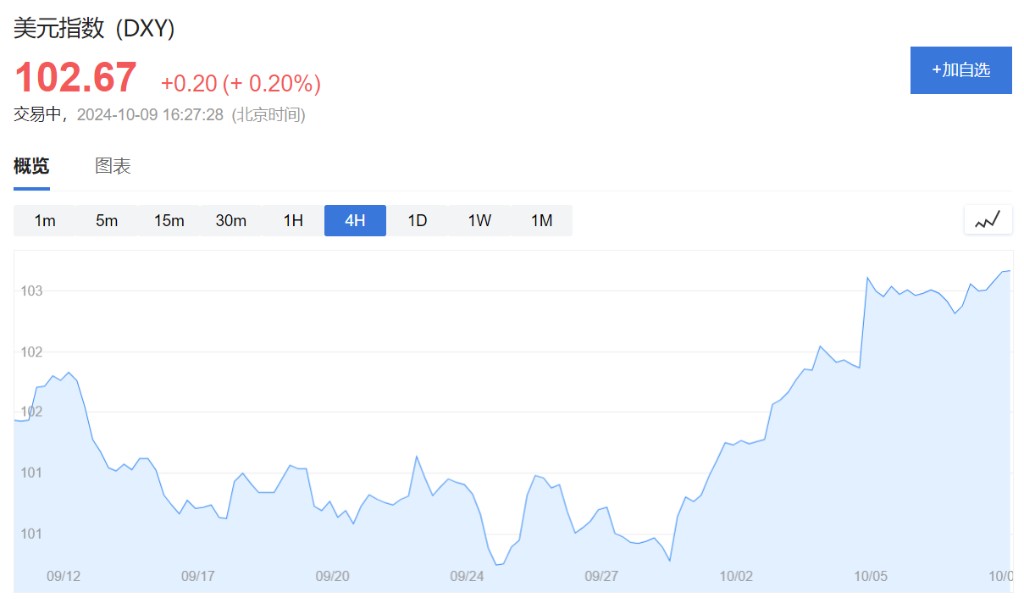Select the 5m interval button
This screenshot has height=599, width=1024.
(107, 221)
